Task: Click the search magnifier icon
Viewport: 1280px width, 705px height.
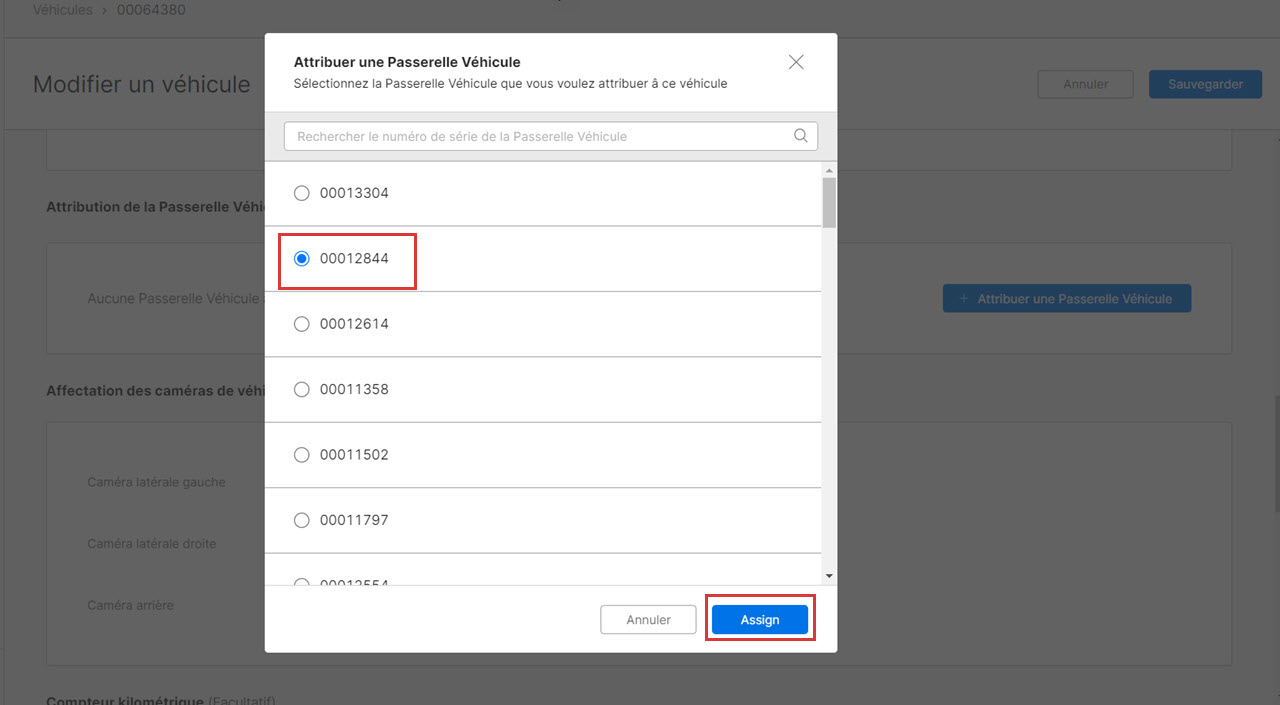Action: (800, 136)
